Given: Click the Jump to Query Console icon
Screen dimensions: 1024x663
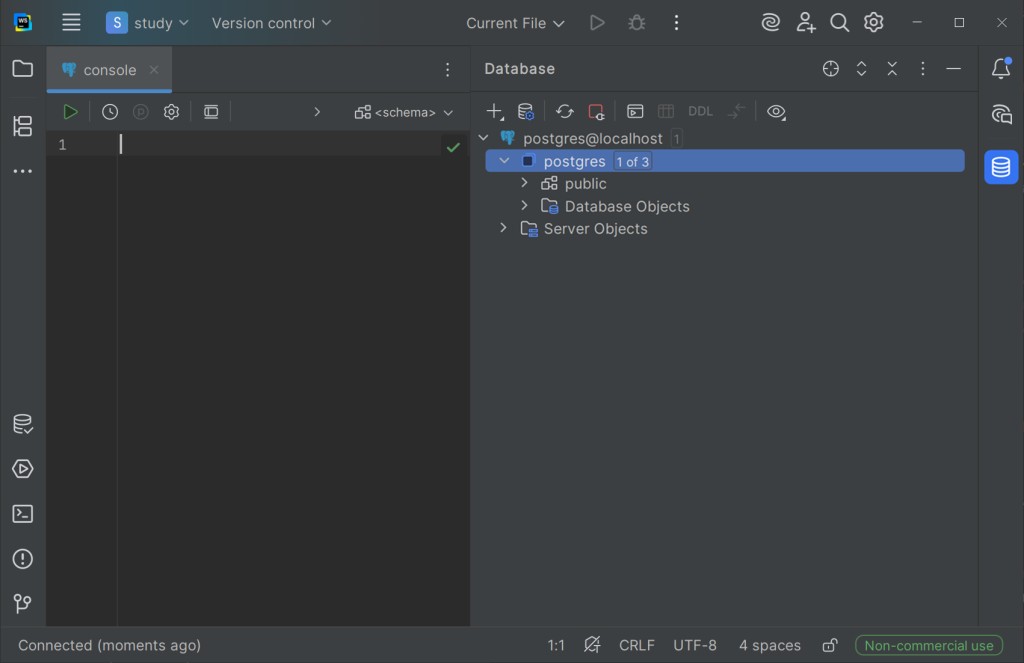Looking at the screenshot, I should pyautogui.click(x=635, y=112).
